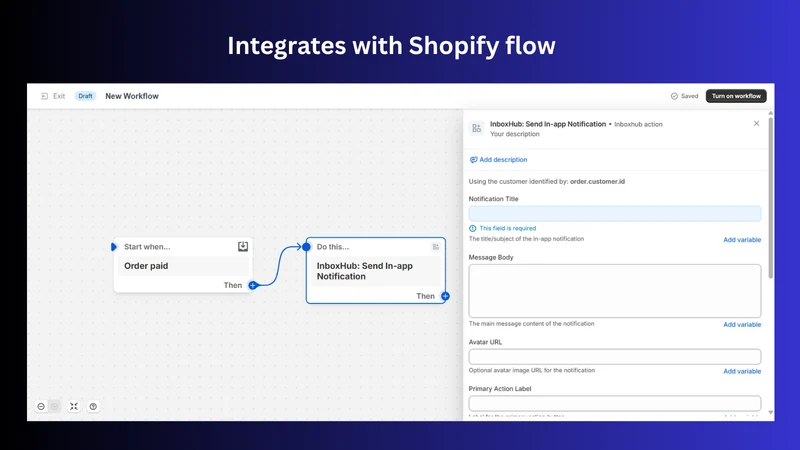This screenshot has height=450, width=800.
Task: Click the InboxHub action app icon in panel header
Action: 477,128
